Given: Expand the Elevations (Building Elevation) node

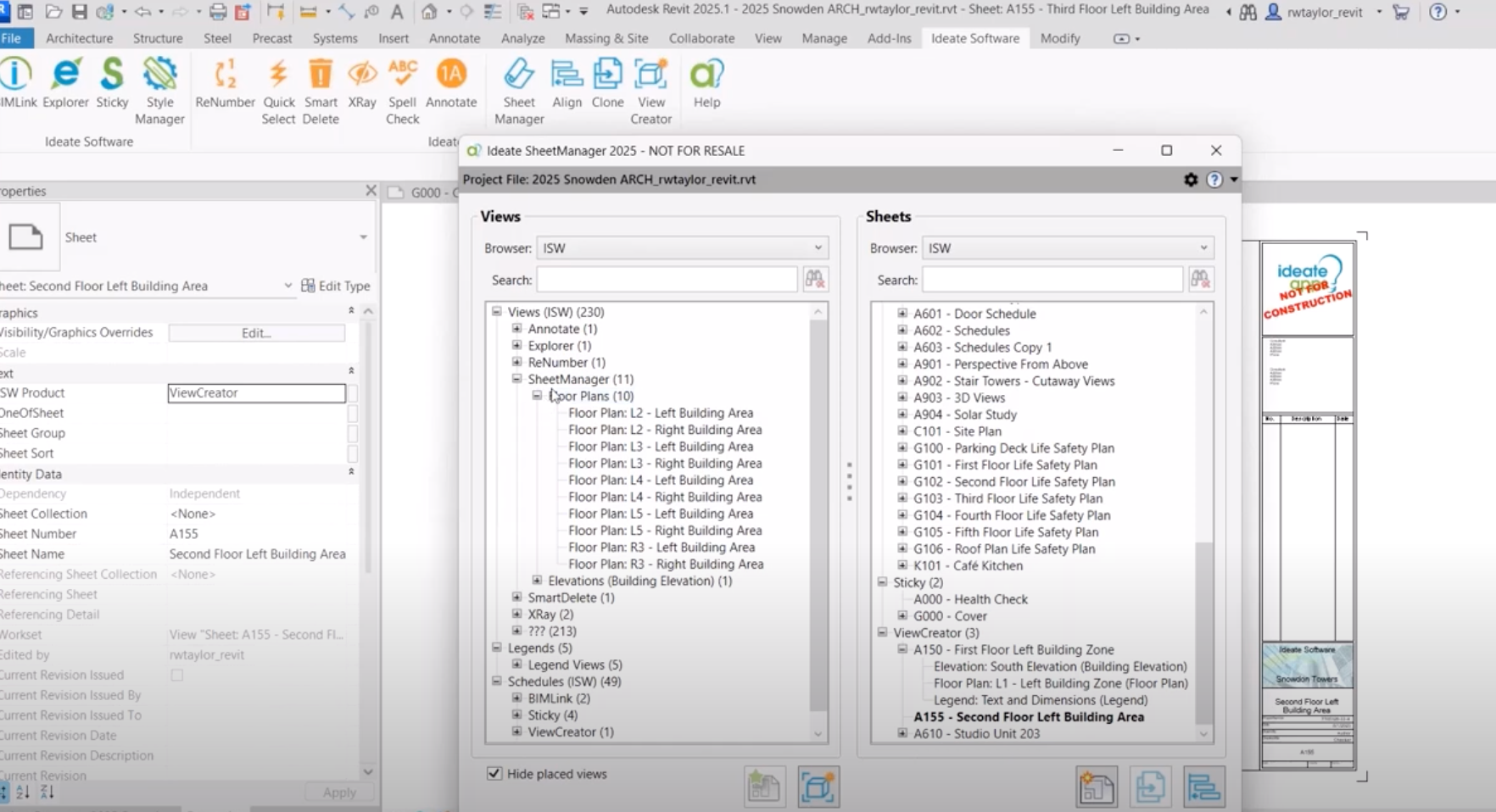Looking at the screenshot, I should pyautogui.click(x=537, y=581).
